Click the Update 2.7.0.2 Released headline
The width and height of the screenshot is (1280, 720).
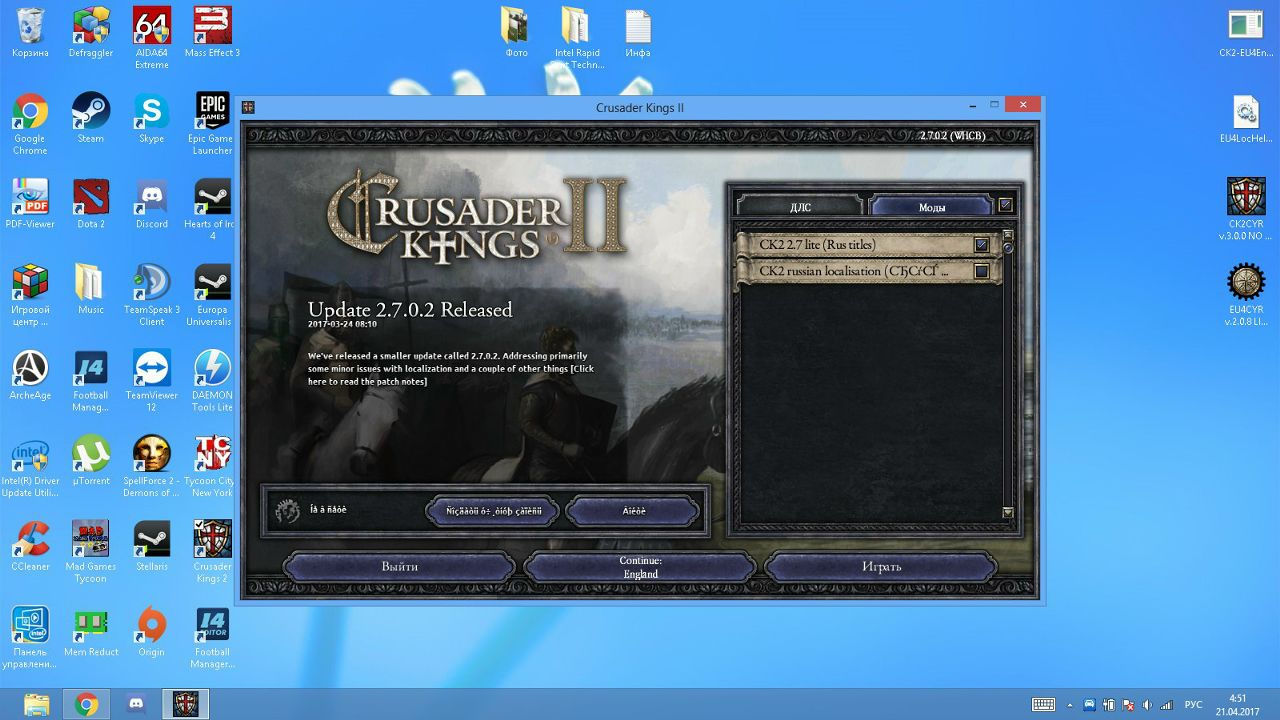[410, 310]
